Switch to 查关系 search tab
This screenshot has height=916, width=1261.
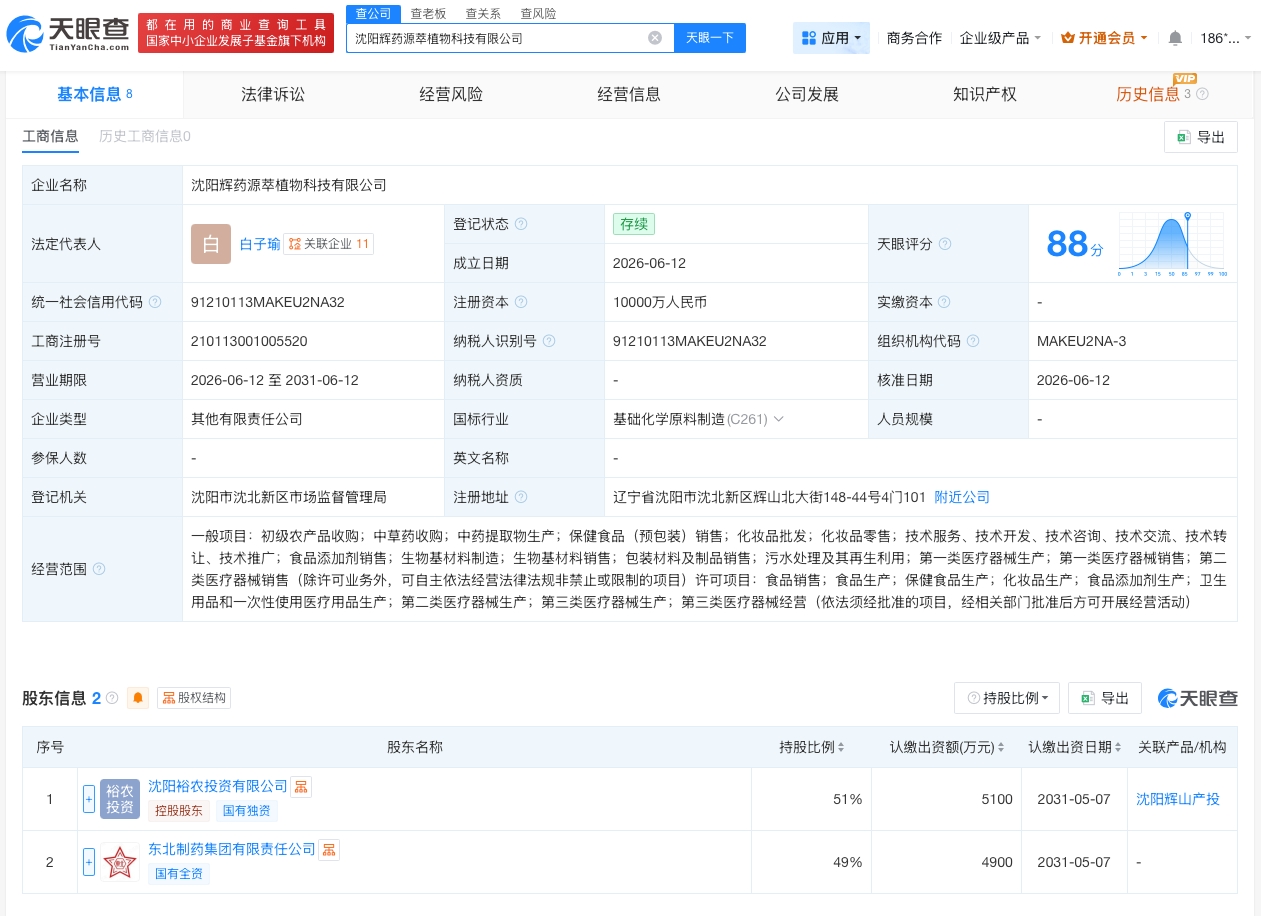483,13
